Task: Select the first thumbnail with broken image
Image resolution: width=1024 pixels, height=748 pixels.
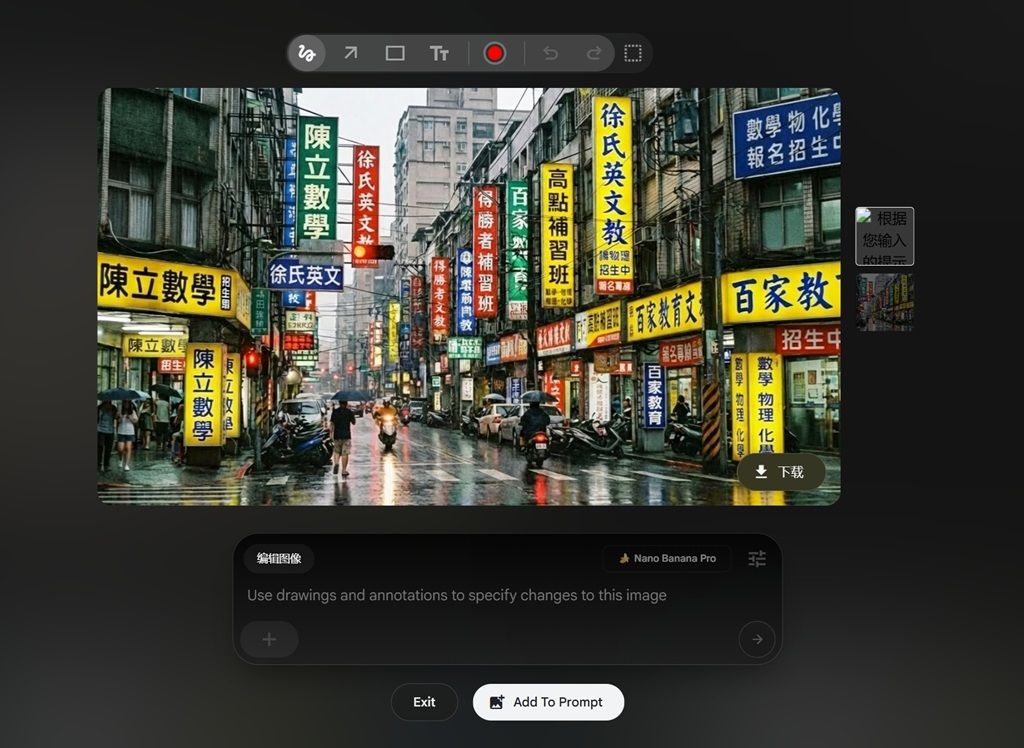Action: 884,236
